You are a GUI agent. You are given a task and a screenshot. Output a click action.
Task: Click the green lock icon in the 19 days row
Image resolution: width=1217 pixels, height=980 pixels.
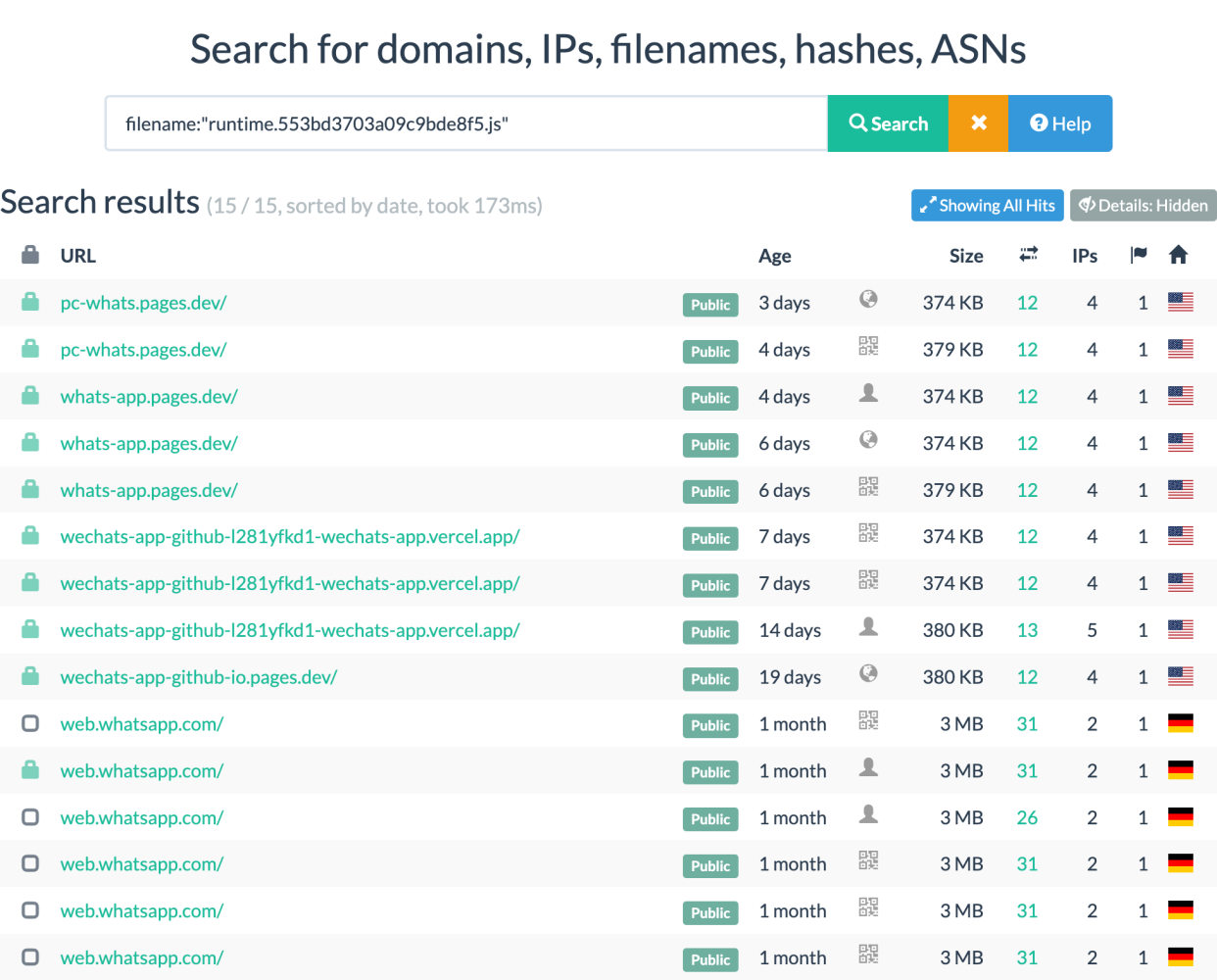[x=30, y=676]
